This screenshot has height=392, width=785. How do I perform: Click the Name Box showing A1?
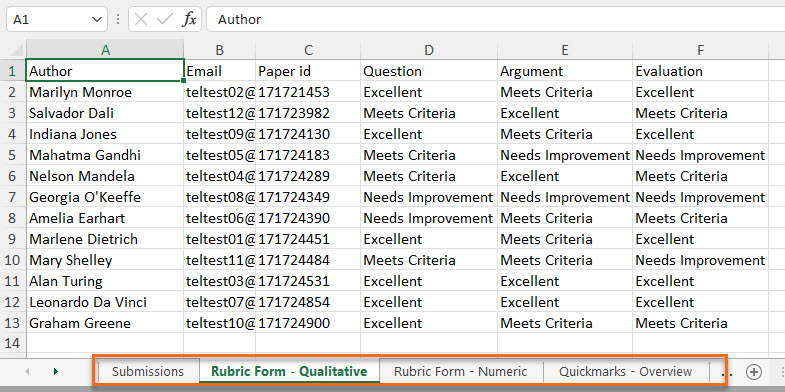tap(57, 20)
